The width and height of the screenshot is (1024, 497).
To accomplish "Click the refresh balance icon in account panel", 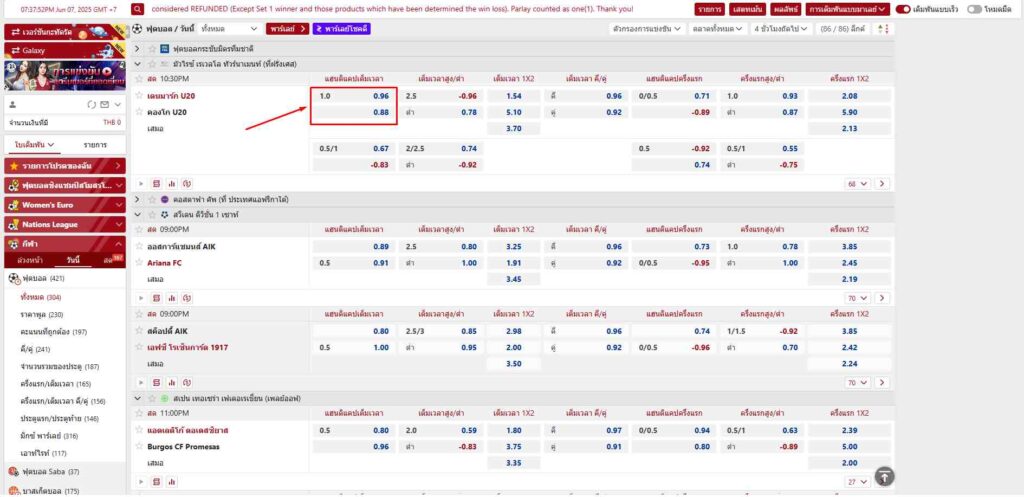I will 92,104.
